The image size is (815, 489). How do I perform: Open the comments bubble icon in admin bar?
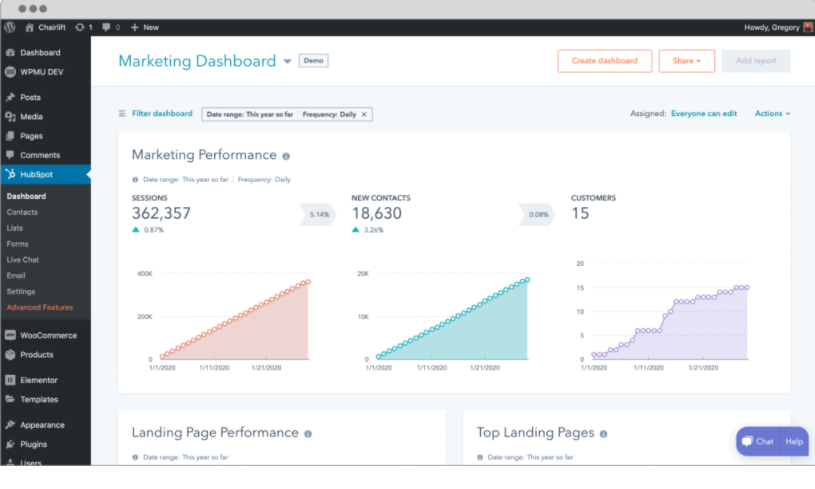106,27
